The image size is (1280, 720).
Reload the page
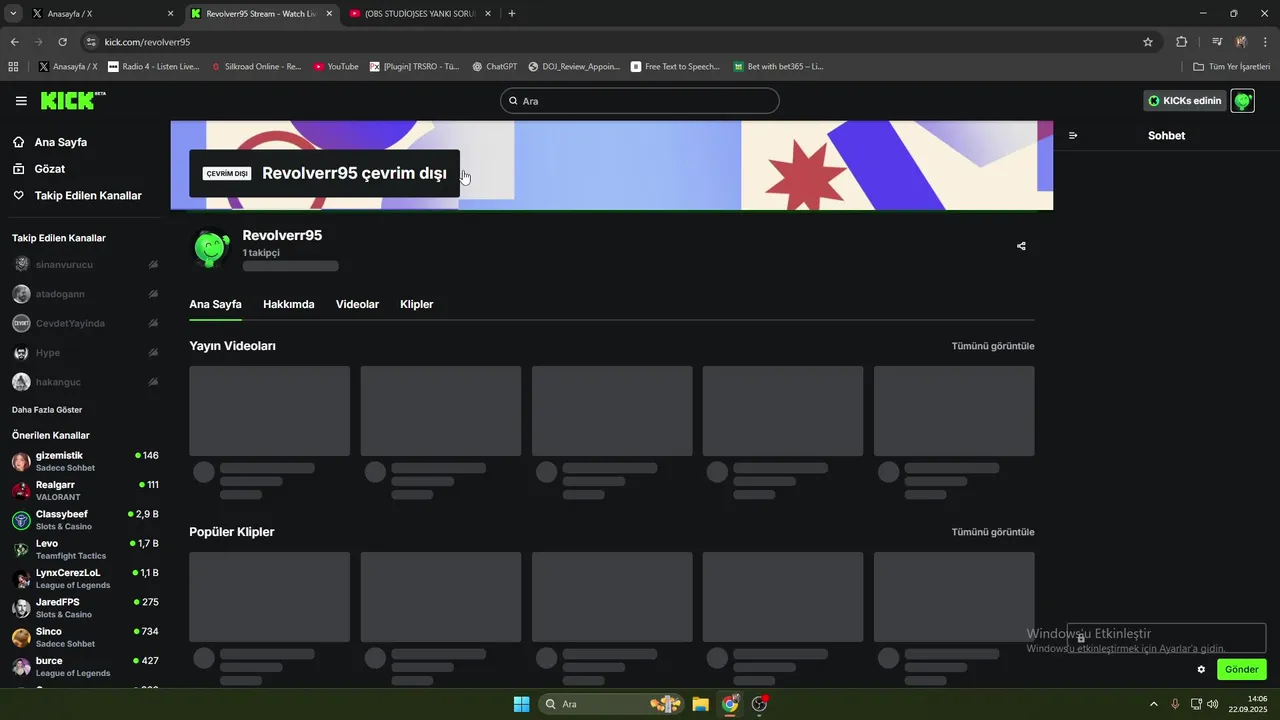click(x=62, y=42)
